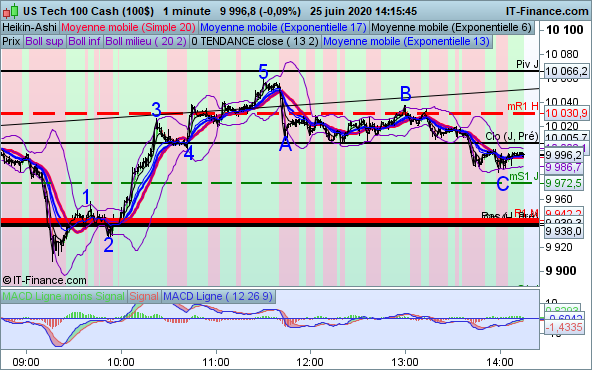Click the 10:00 time axis label
Image resolution: width=592 pixels, height=370 pixels.
click(121, 362)
